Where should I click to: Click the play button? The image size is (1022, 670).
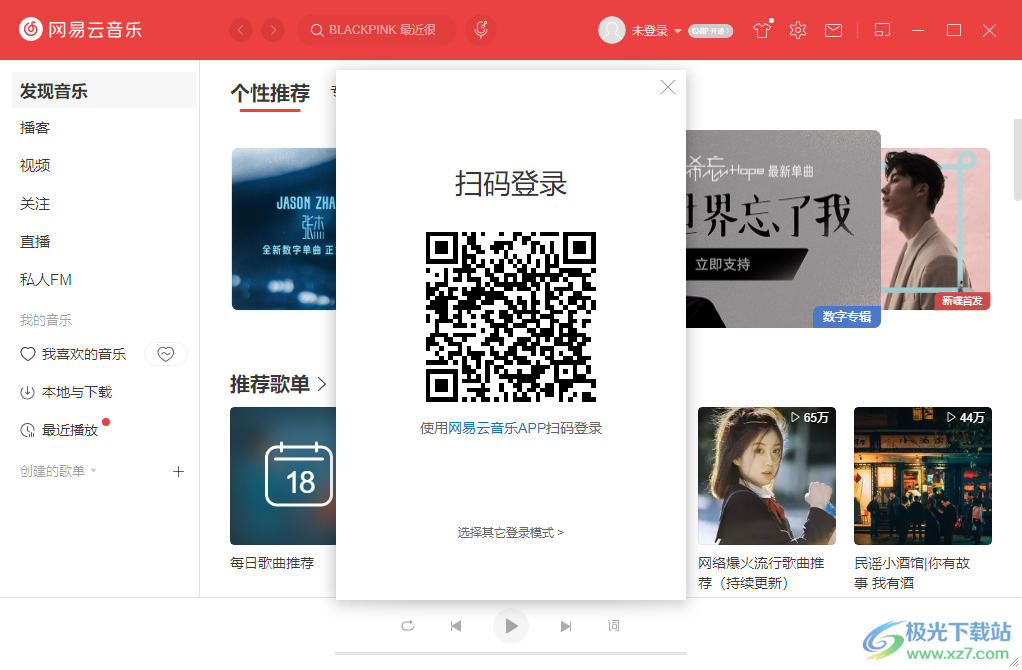[x=511, y=626]
